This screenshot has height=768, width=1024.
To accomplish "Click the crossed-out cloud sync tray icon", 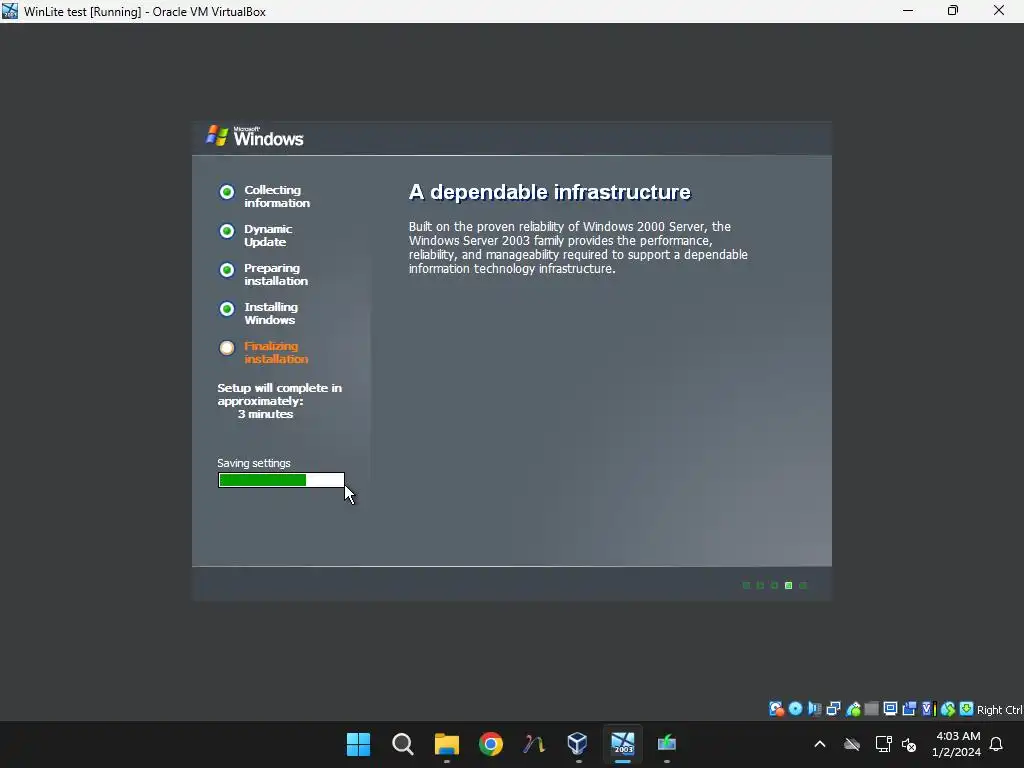I will pyautogui.click(x=852, y=744).
